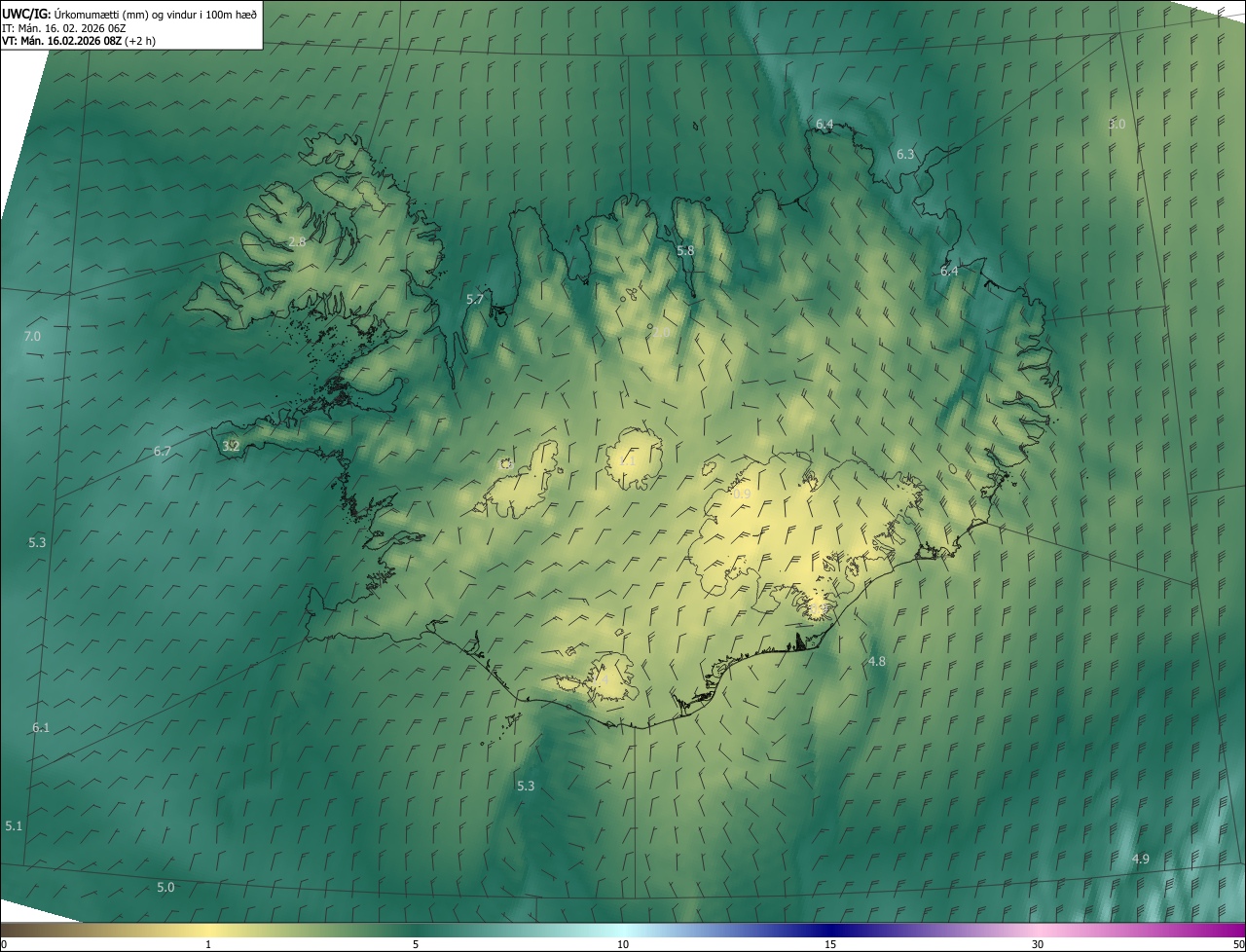The height and width of the screenshot is (952, 1246).
Task: Click the 30 mark on the color scale
Action: pyautogui.click(x=1038, y=944)
